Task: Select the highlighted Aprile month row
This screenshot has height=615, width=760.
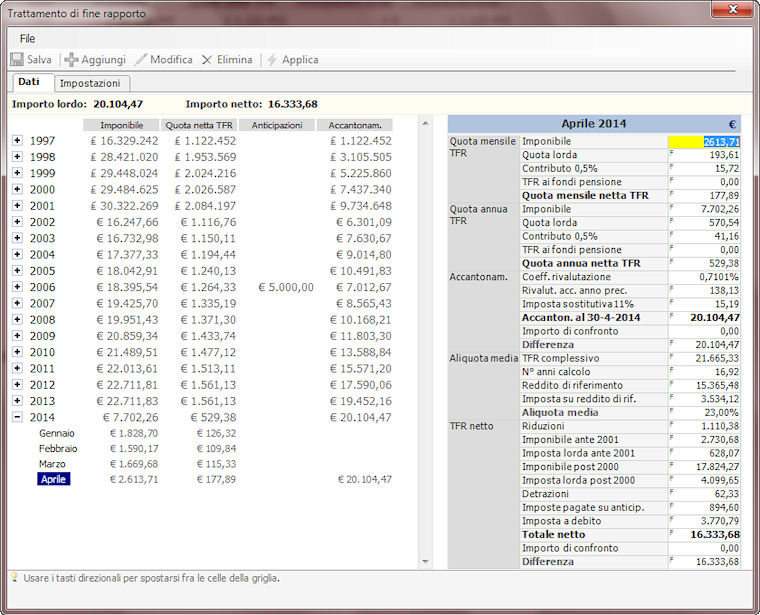Action: pyautogui.click(x=54, y=479)
